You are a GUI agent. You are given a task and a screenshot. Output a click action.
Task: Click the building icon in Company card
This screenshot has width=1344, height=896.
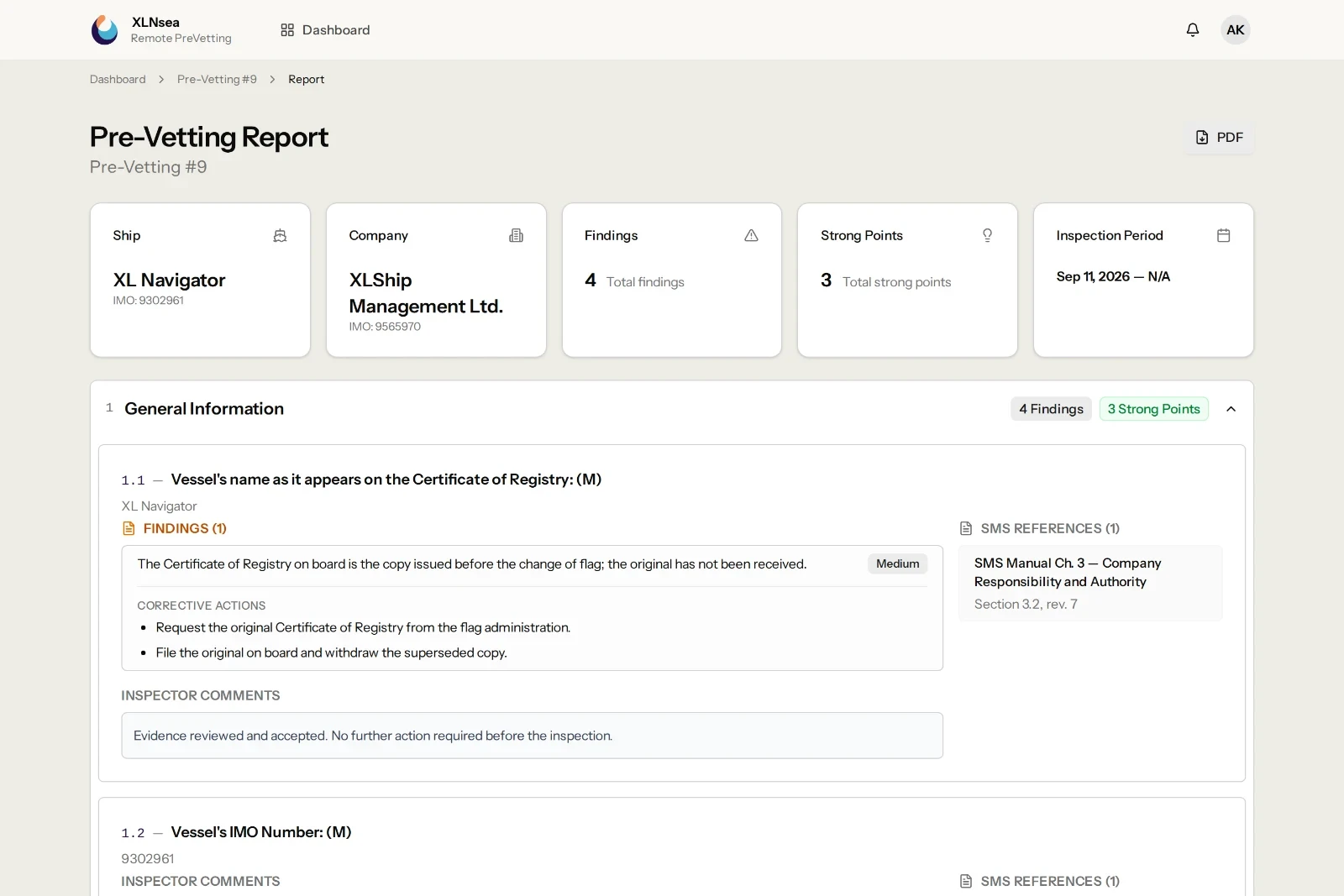pos(517,236)
